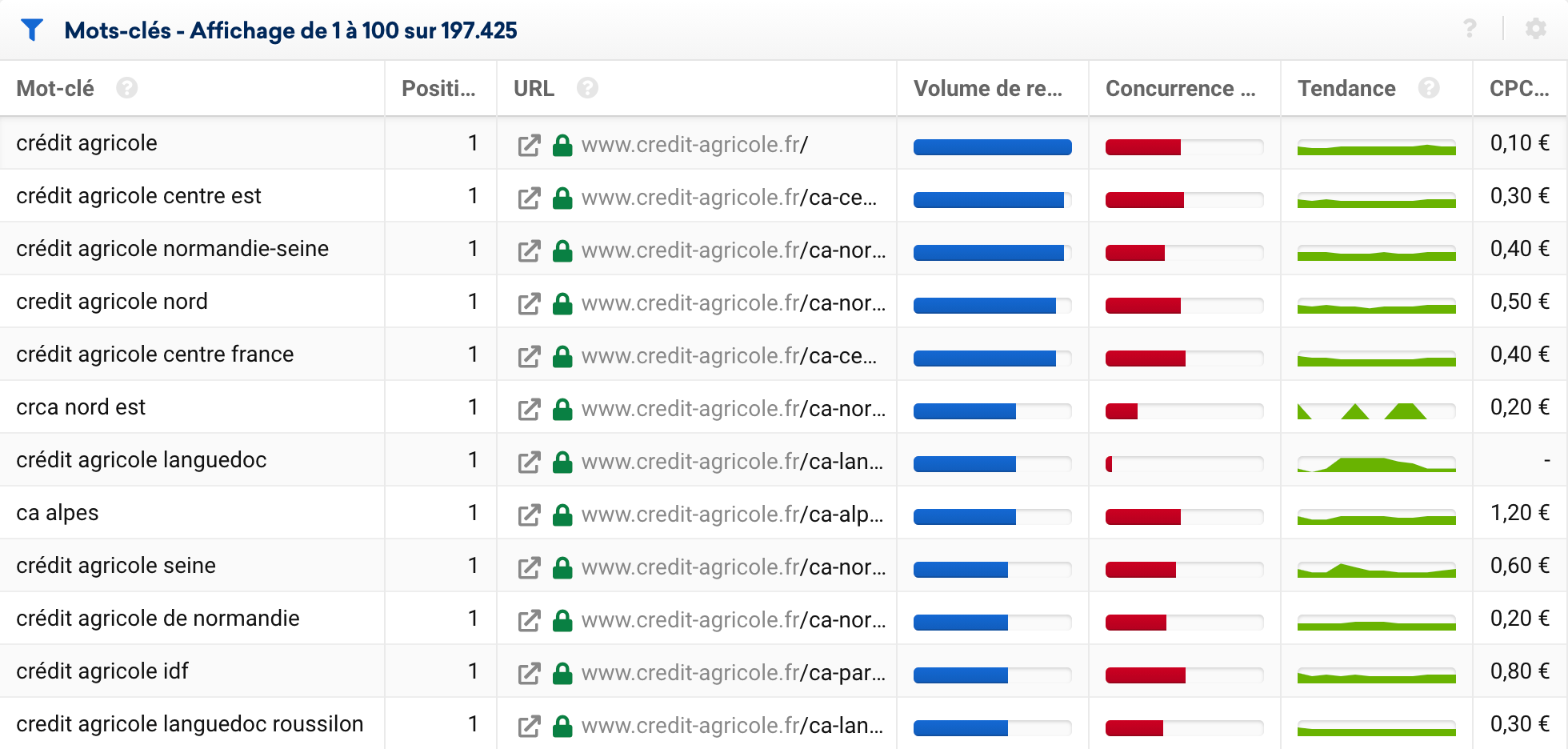The image size is (1568, 749).
Task: Select keyword 'credit agricole languedoc roussilon'
Action: tap(190, 724)
